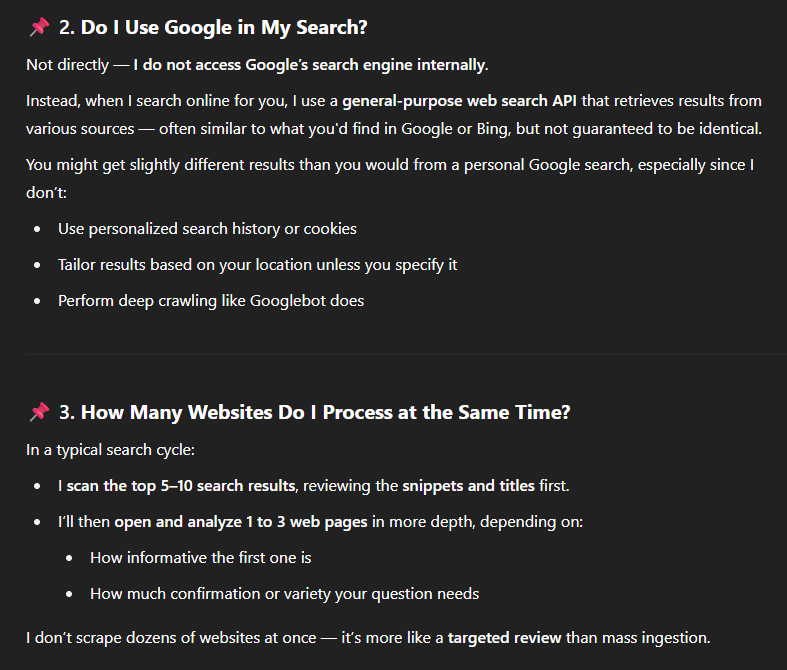Click the horizontal divider line between sections
This screenshot has height=670, width=787.
coord(406,355)
